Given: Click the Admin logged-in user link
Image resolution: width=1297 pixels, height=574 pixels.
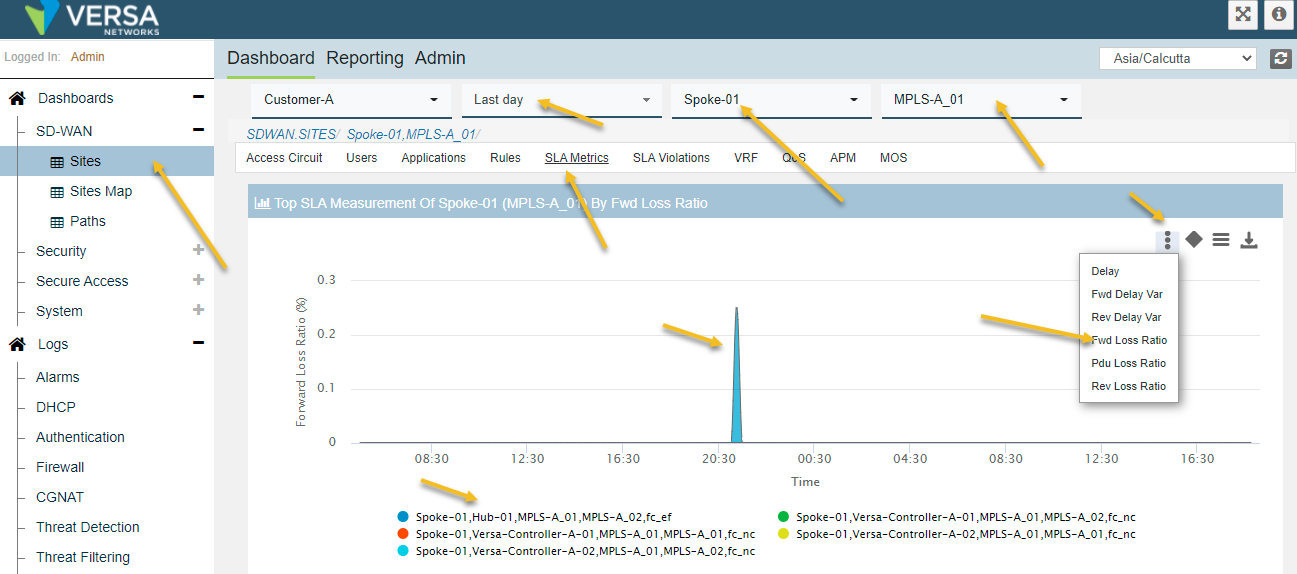Looking at the screenshot, I should [88, 57].
